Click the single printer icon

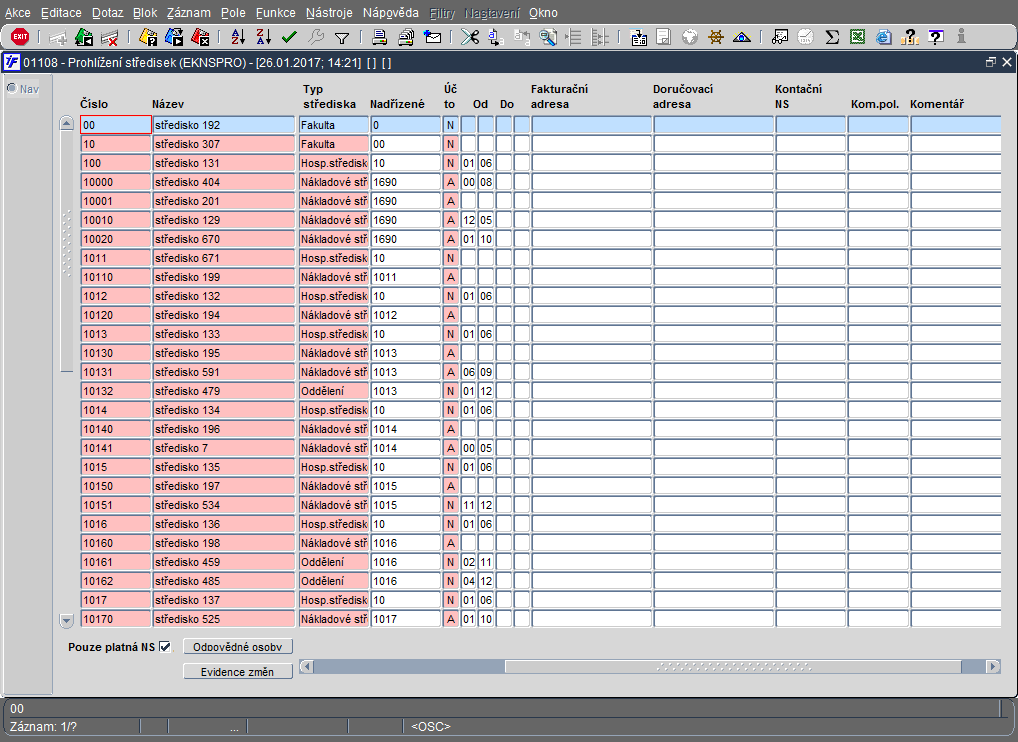coord(379,37)
